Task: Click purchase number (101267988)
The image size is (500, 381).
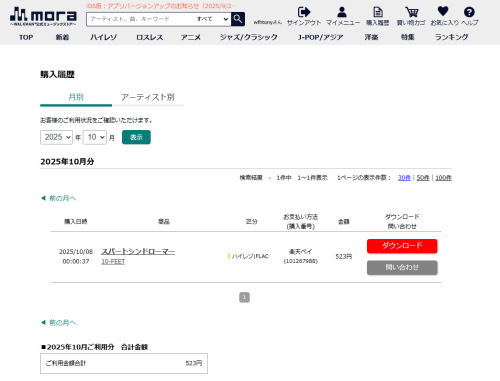Action: click(301, 261)
